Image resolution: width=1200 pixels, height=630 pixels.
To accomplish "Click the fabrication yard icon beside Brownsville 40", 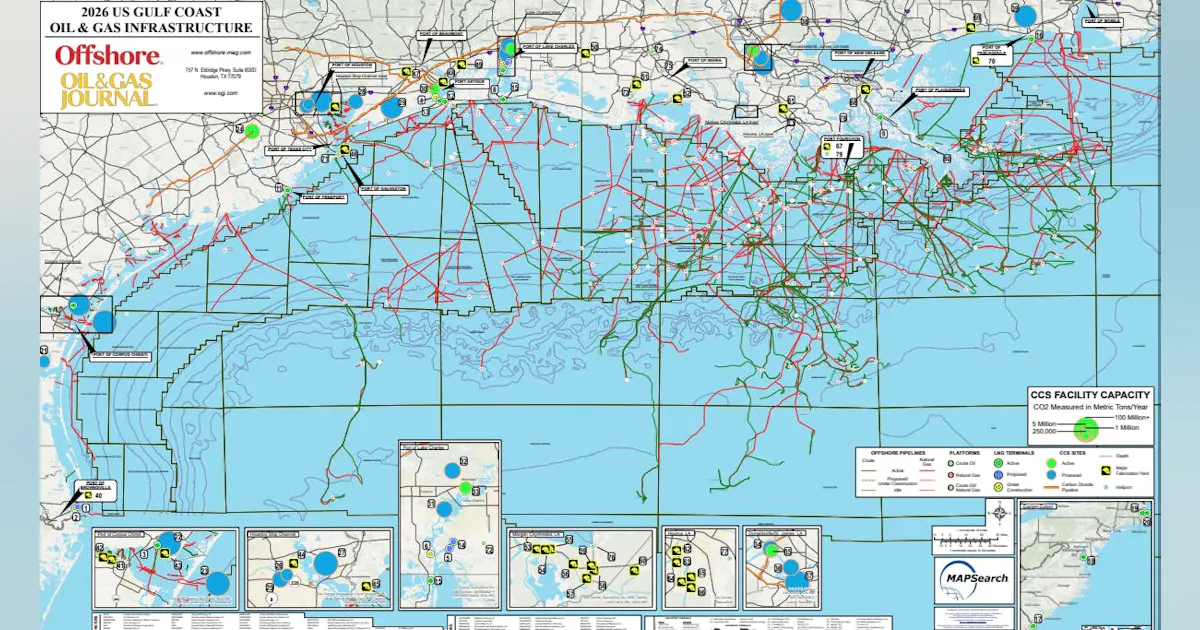I will [88, 494].
